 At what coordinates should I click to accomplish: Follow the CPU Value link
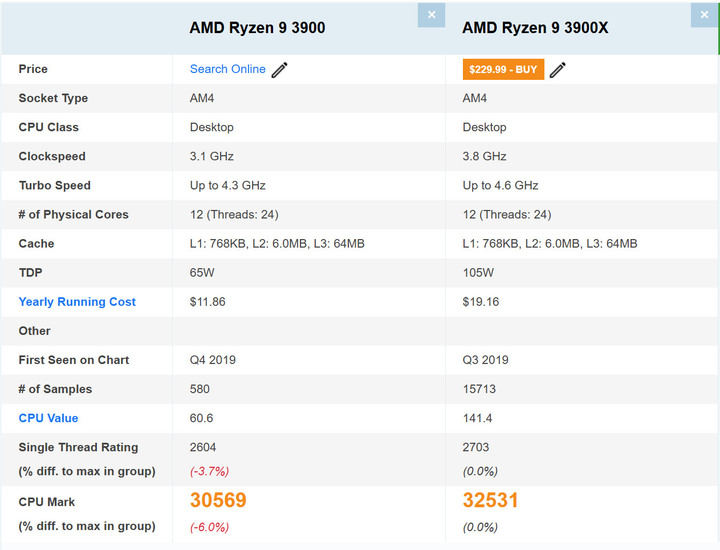coord(48,418)
